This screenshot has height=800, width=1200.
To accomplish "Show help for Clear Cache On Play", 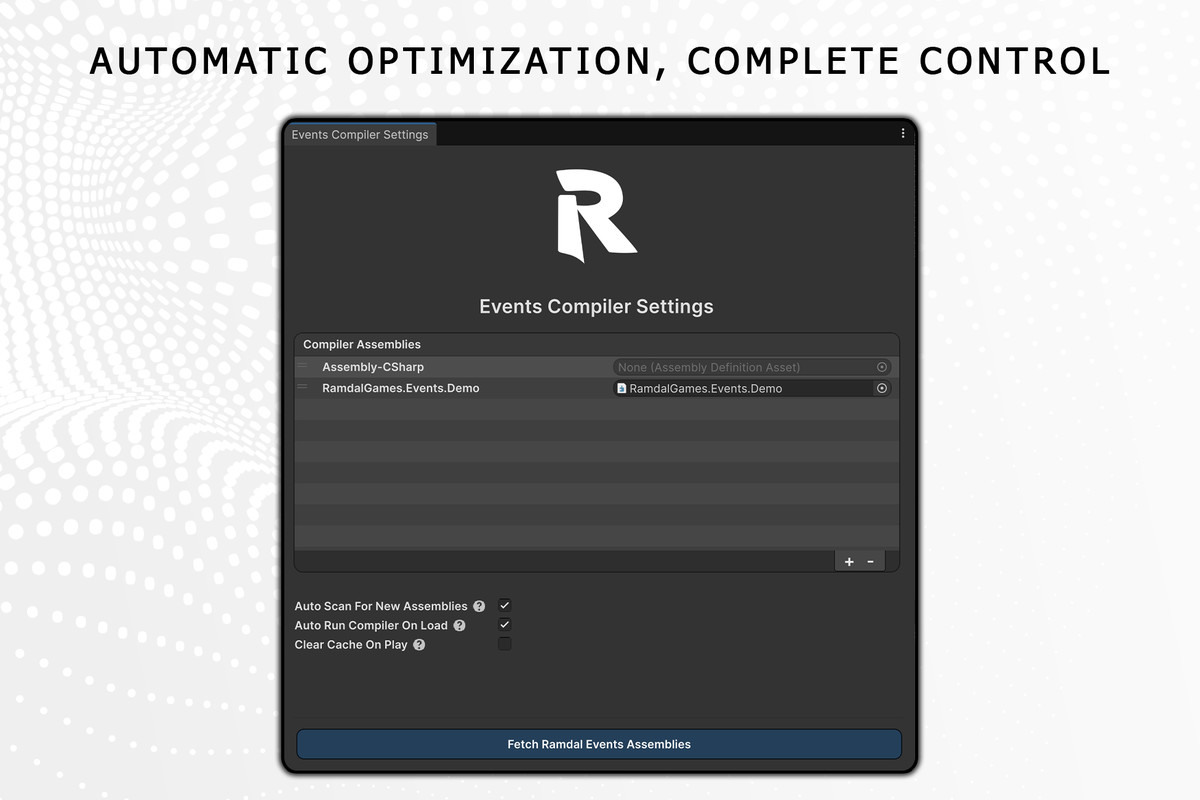I will pos(419,645).
